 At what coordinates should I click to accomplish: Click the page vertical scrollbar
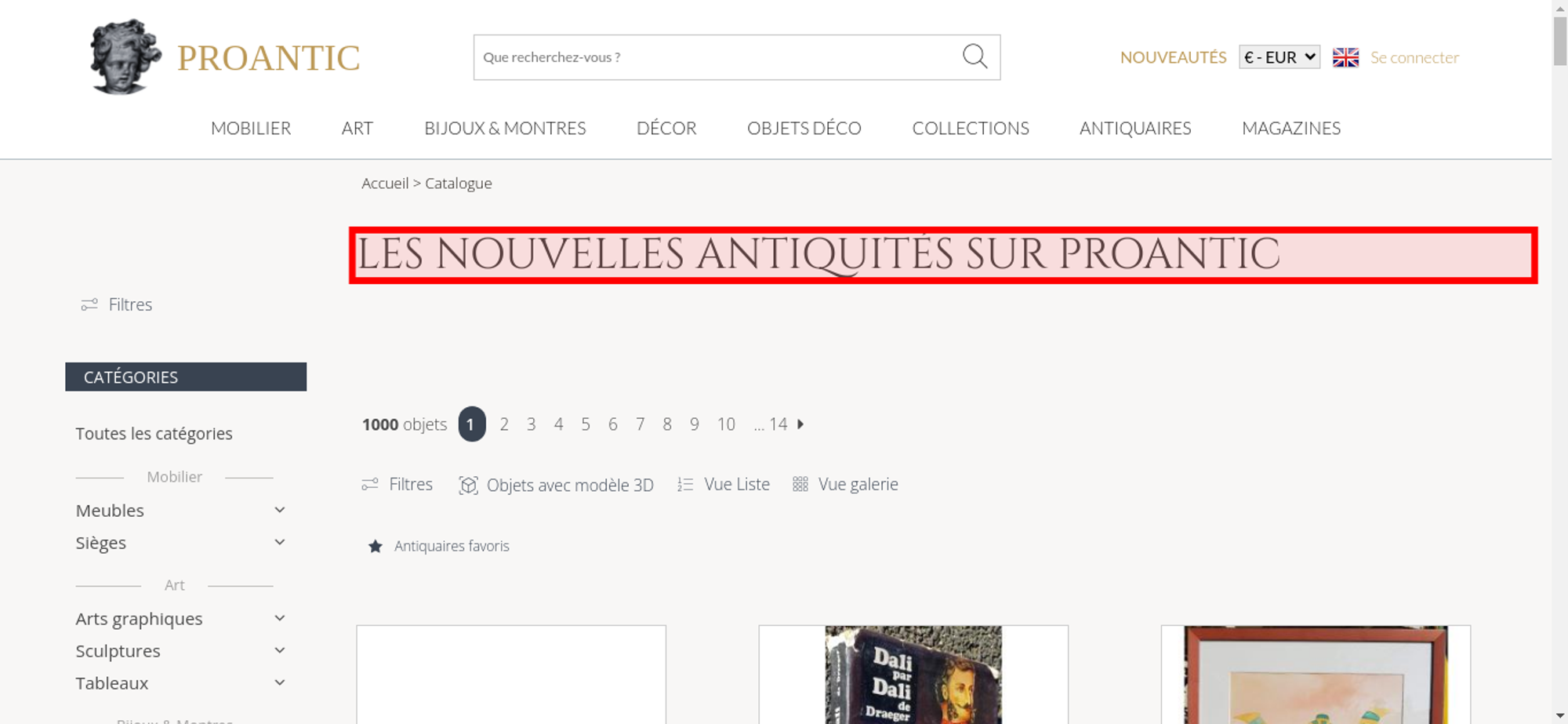(x=1560, y=362)
